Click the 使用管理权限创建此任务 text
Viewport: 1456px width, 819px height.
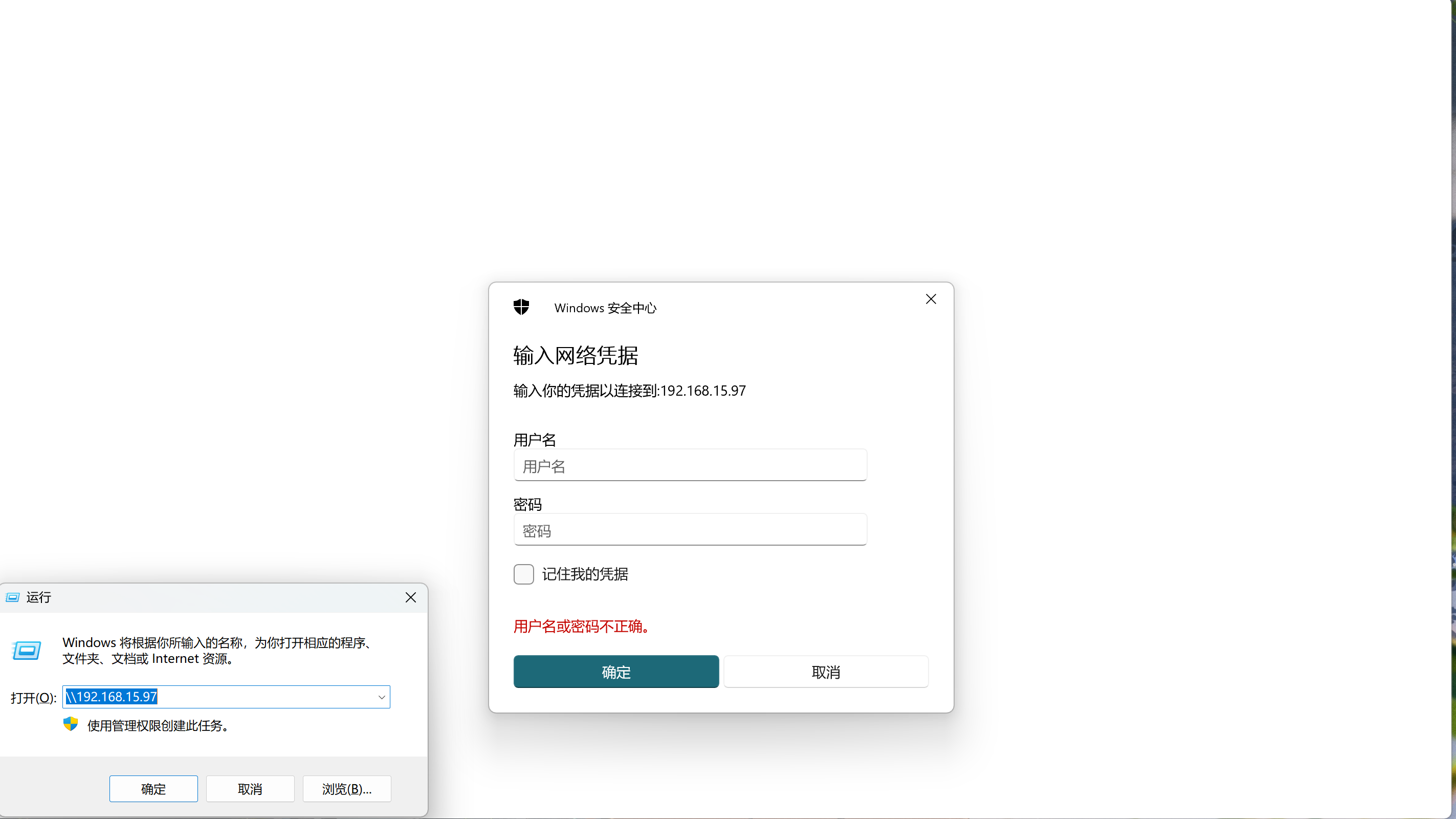159,726
